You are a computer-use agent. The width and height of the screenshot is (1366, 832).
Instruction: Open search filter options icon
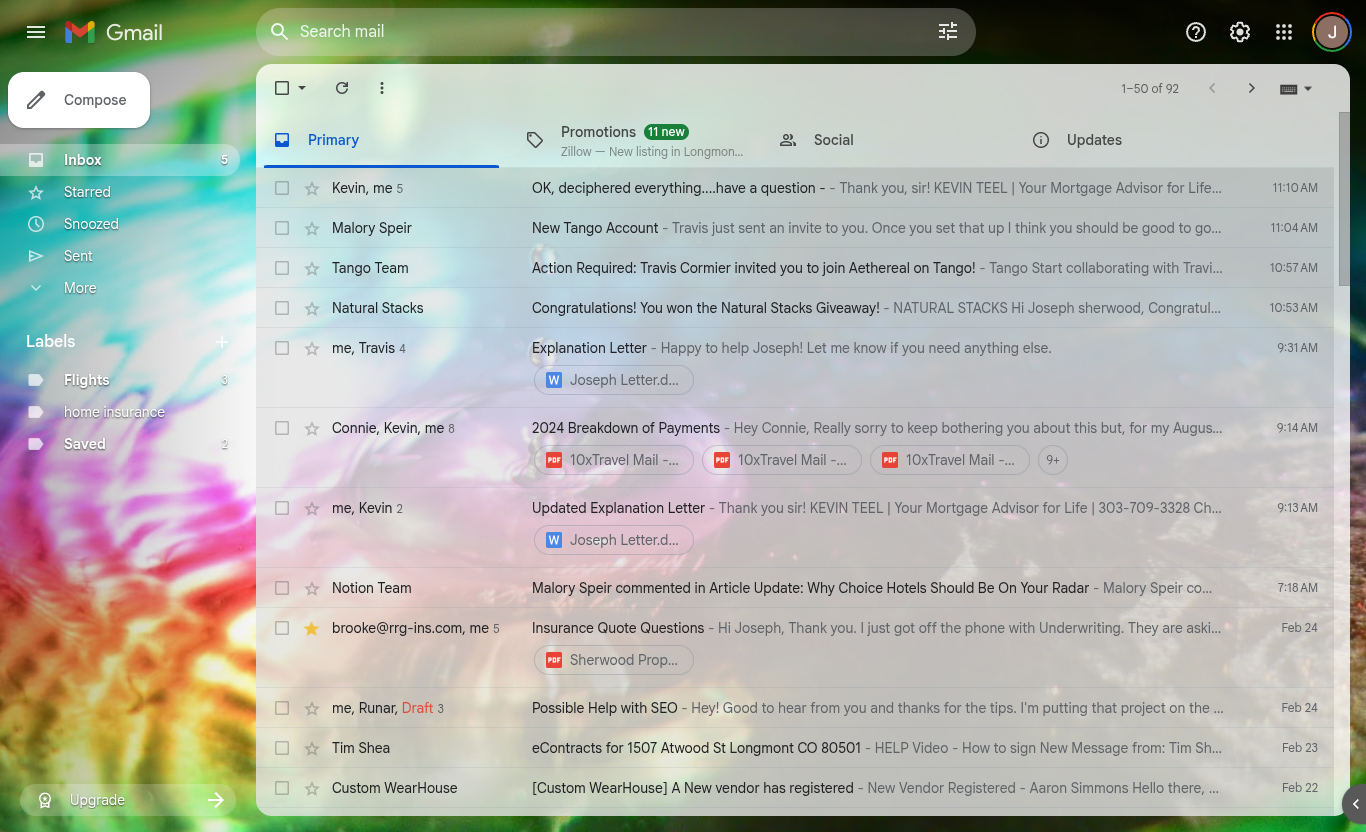948,32
